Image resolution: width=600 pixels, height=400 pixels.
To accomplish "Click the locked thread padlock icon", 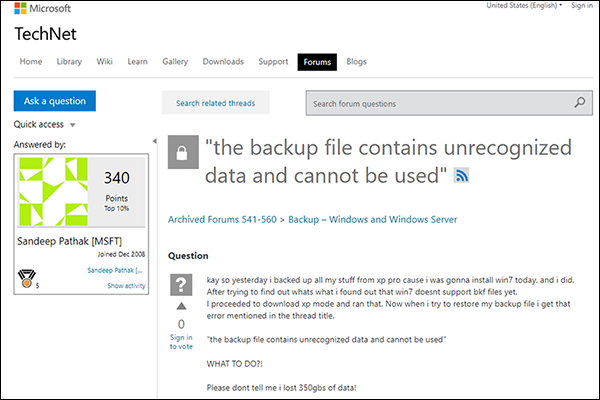I will tap(181, 152).
